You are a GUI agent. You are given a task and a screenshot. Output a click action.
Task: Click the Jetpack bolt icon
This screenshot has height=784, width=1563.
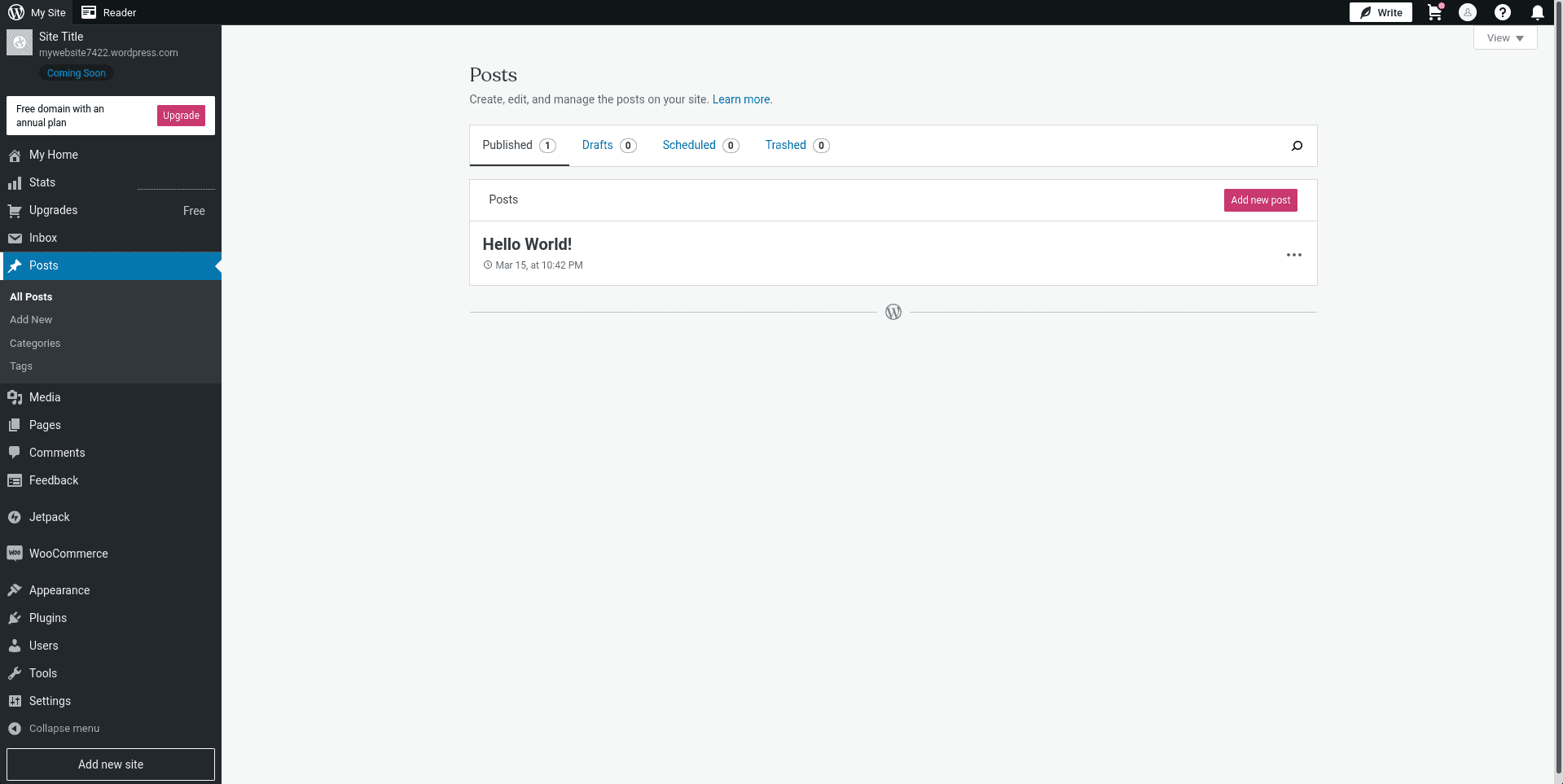coord(15,517)
